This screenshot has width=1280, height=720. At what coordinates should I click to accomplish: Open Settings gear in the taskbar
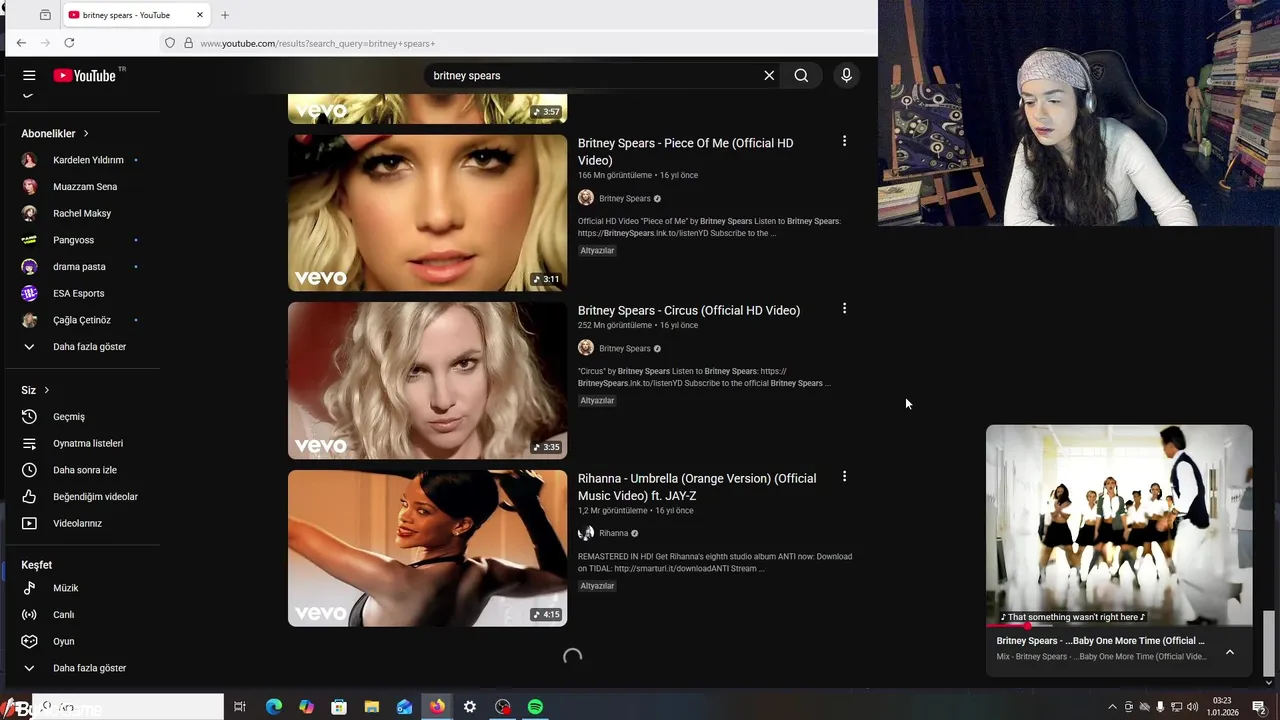tap(469, 707)
